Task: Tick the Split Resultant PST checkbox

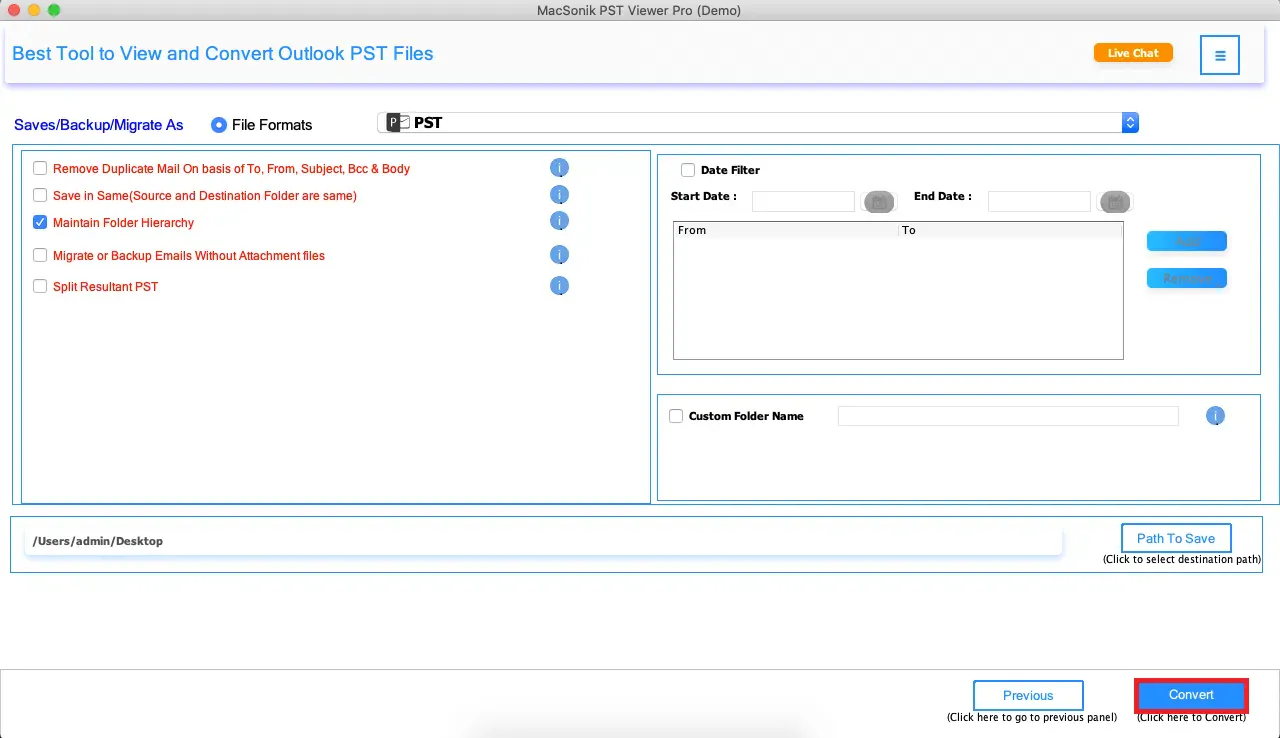Action: [40, 286]
